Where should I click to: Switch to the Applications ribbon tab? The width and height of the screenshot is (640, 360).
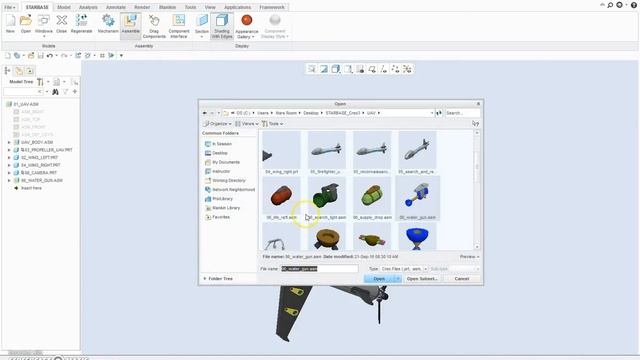237,7
